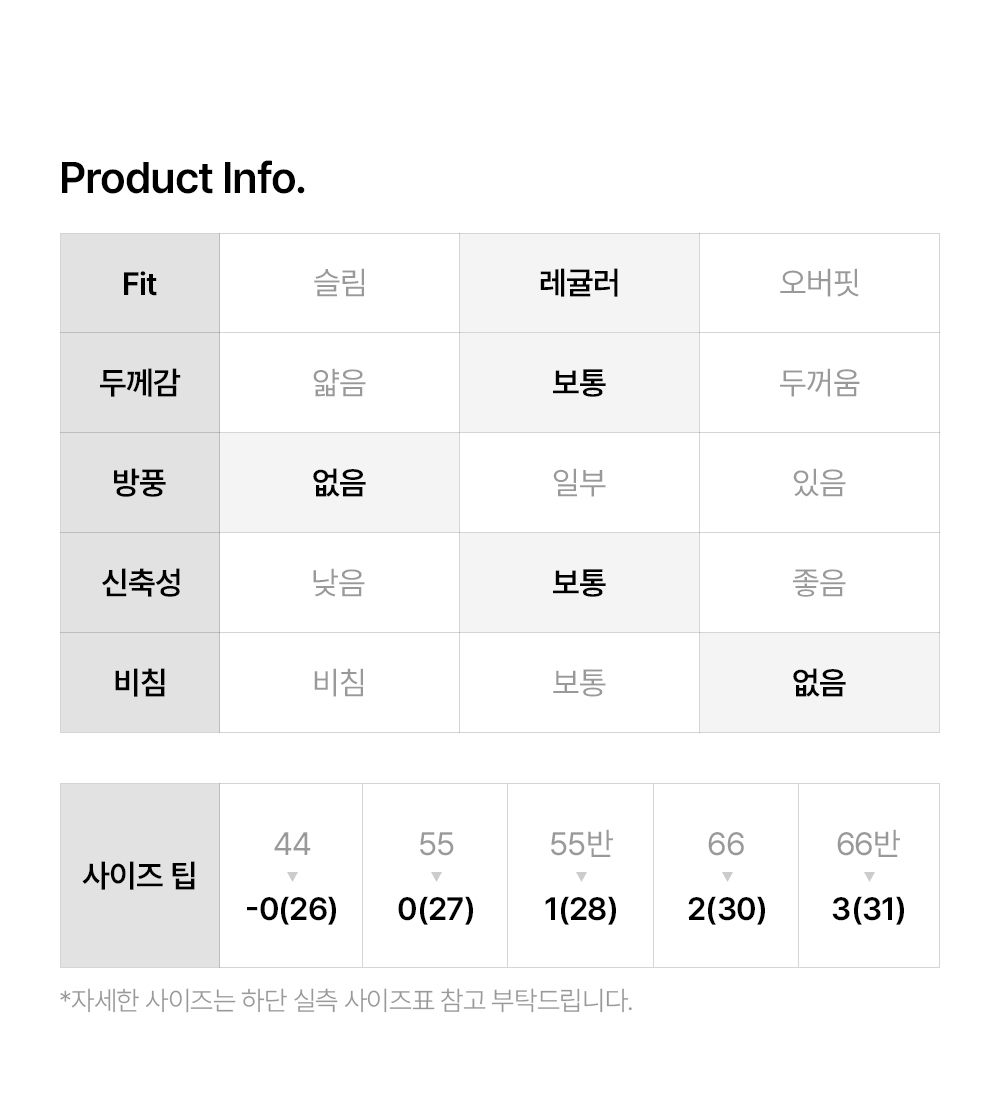
Task: Click the down arrow under size 66
Action: tap(726, 877)
